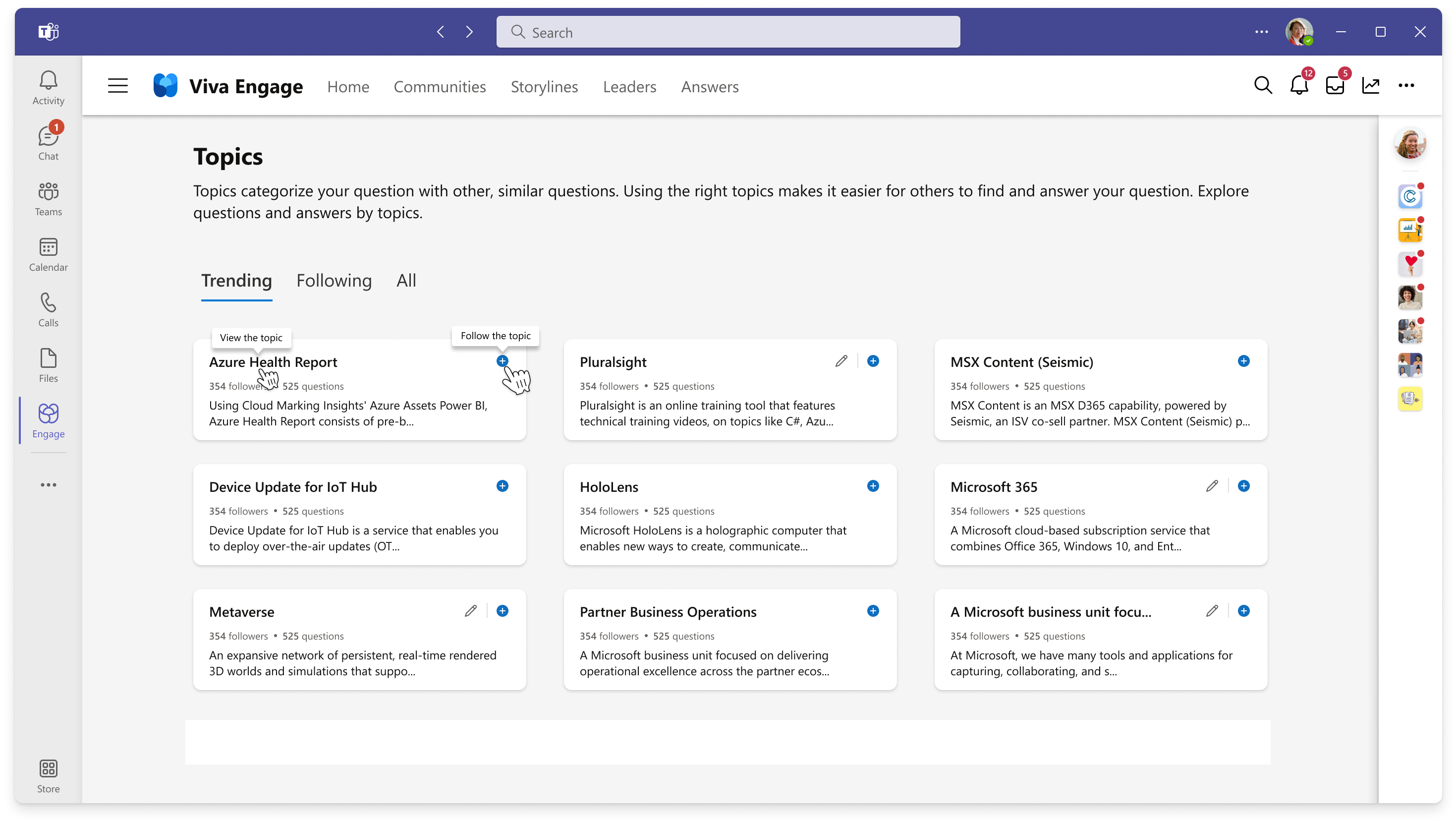View the Azure Health Report topic
1456x824 pixels.
pyautogui.click(x=273, y=362)
